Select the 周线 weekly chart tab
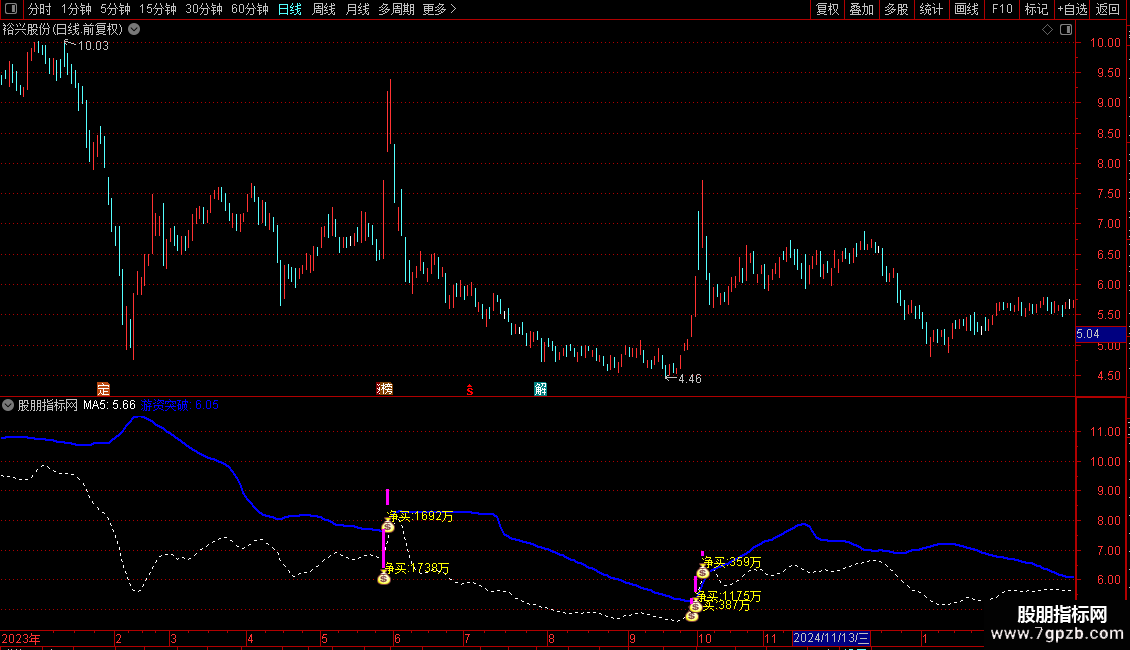 (x=324, y=9)
